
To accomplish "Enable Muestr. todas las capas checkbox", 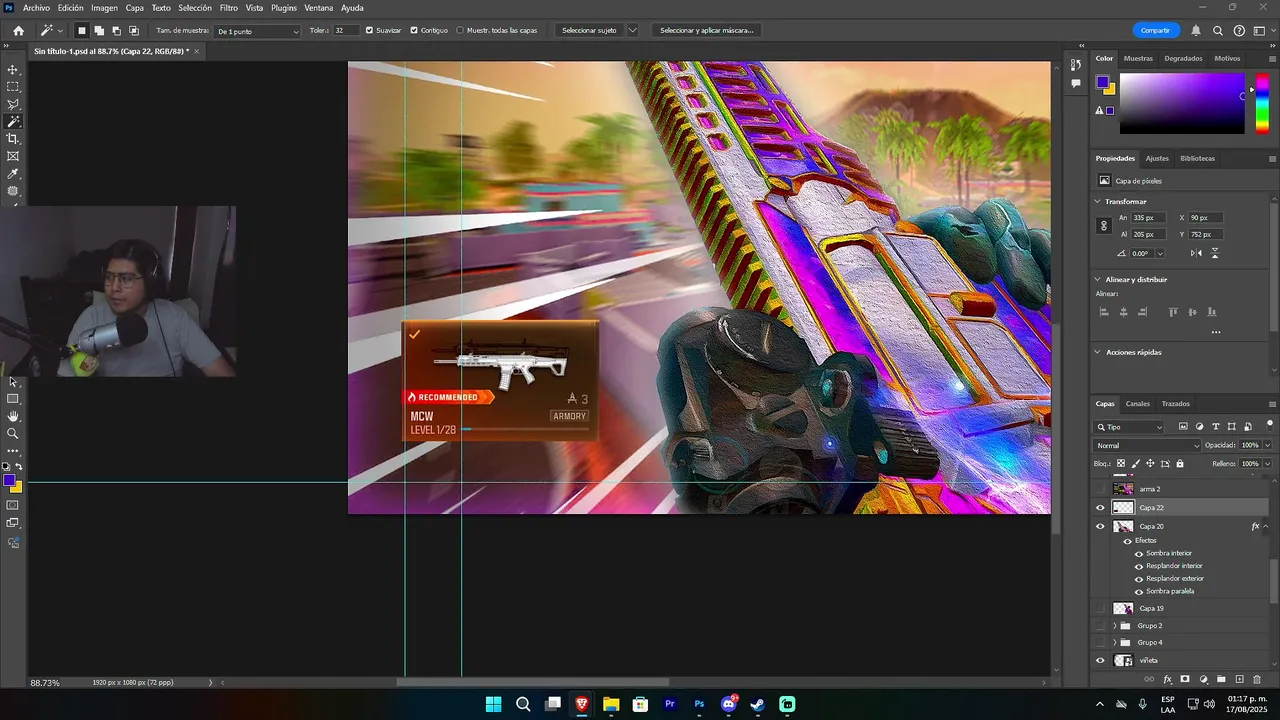I will point(460,30).
